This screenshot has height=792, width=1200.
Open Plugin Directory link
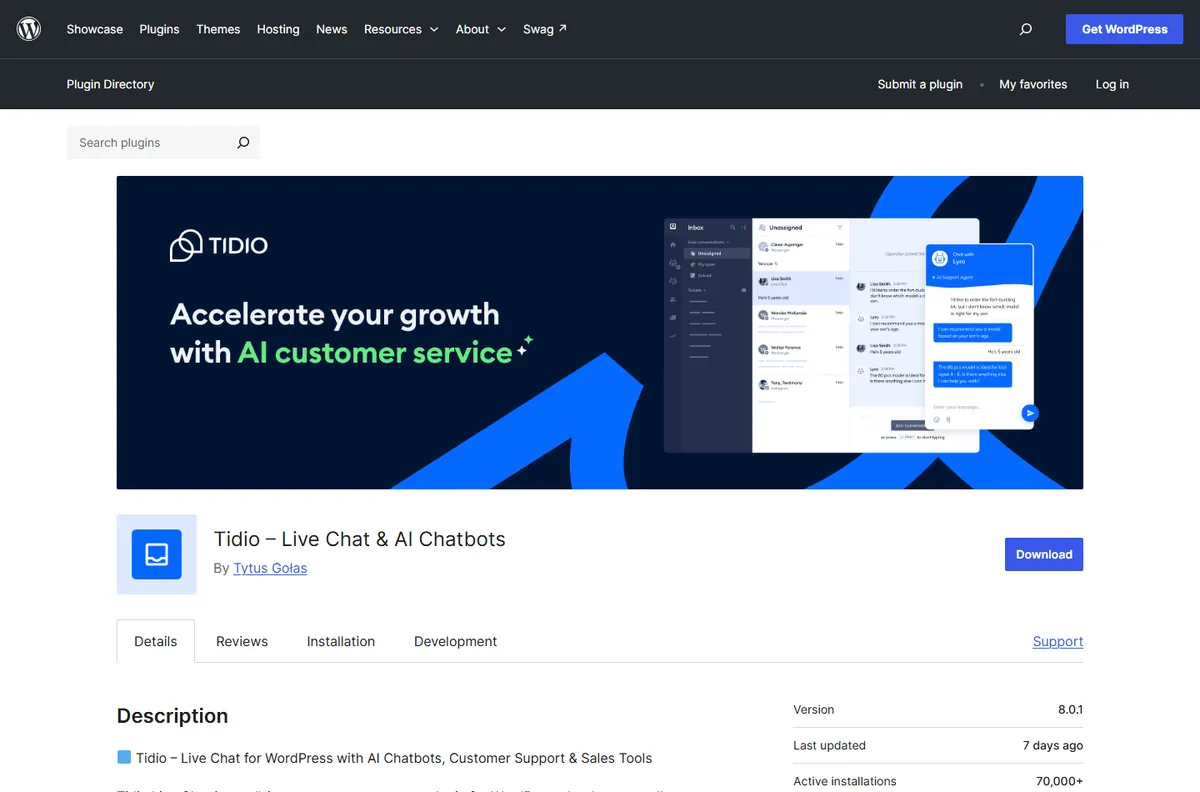[111, 84]
